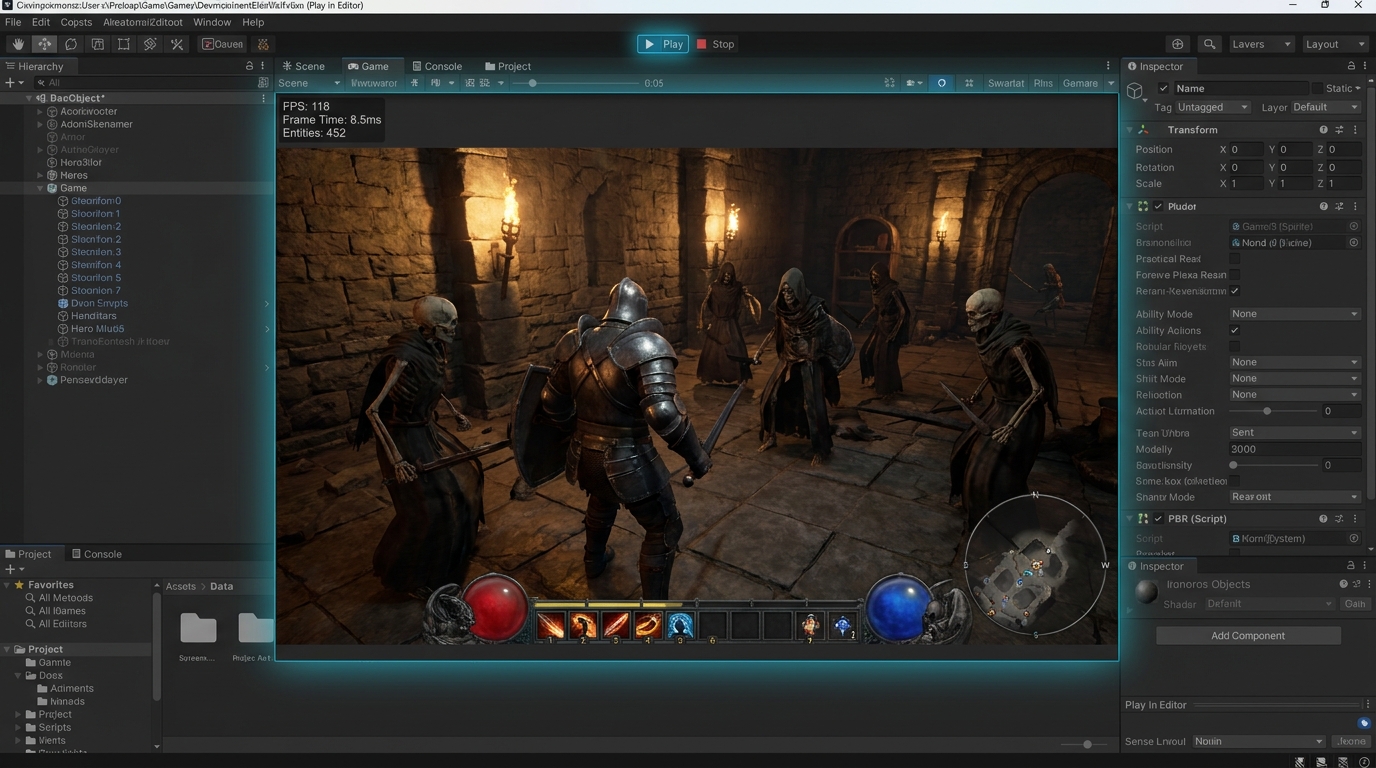Screen dimensions: 1376x768
Task: Open the Ability Mode dropdown
Action: 1295,314
